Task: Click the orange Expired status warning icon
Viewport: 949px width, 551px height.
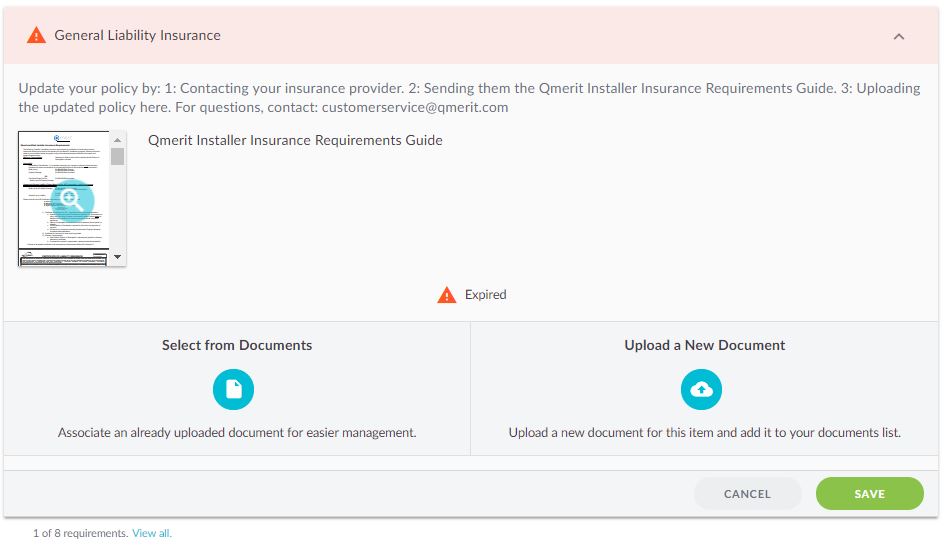Action: click(x=447, y=295)
